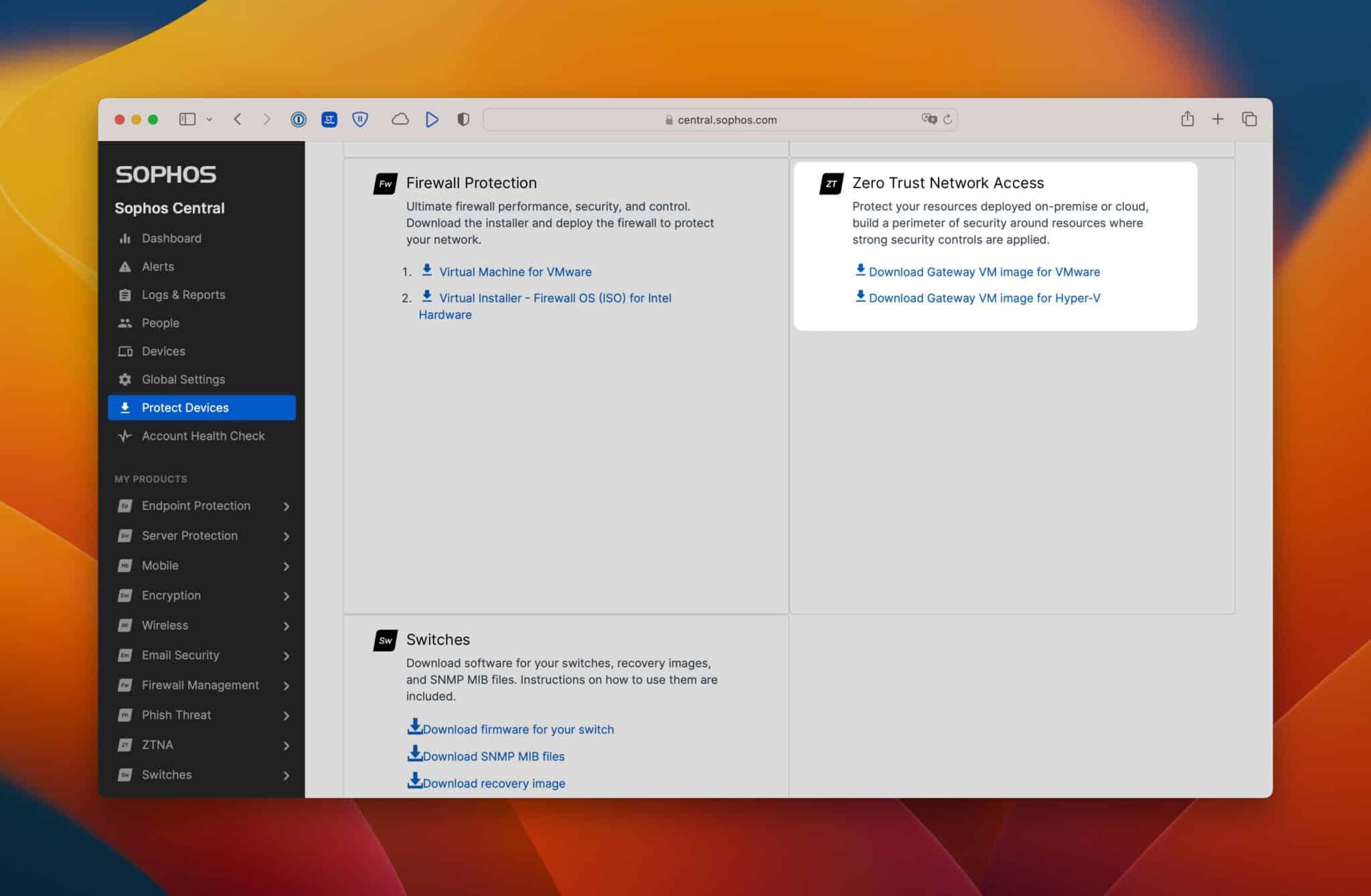The image size is (1371, 896).
Task: Click the reload page icon in address bar
Action: [947, 120]
